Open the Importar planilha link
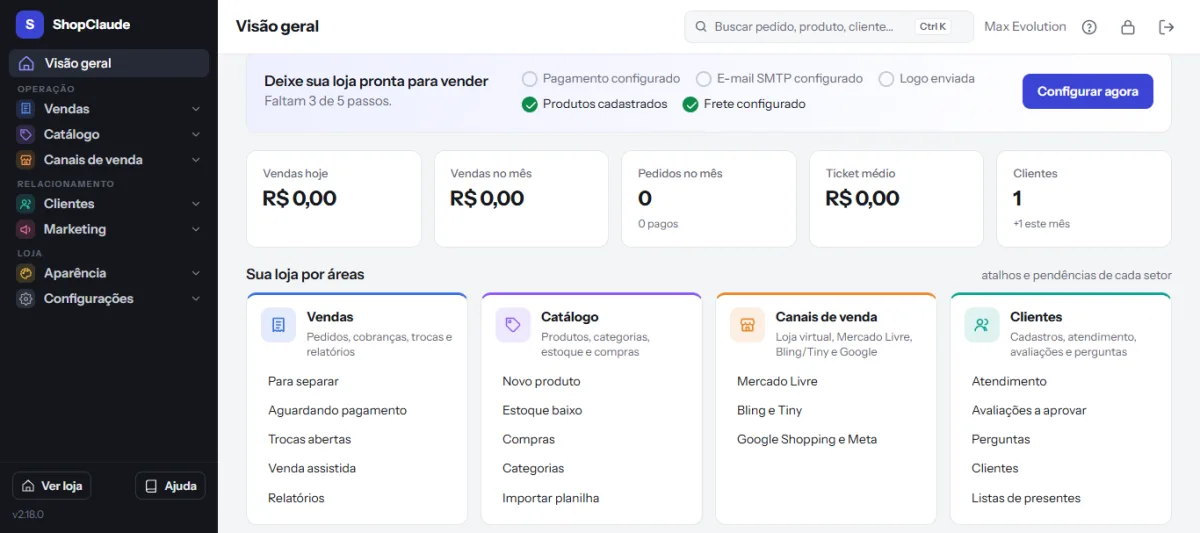1200x533 pixels. pos(551,498)
